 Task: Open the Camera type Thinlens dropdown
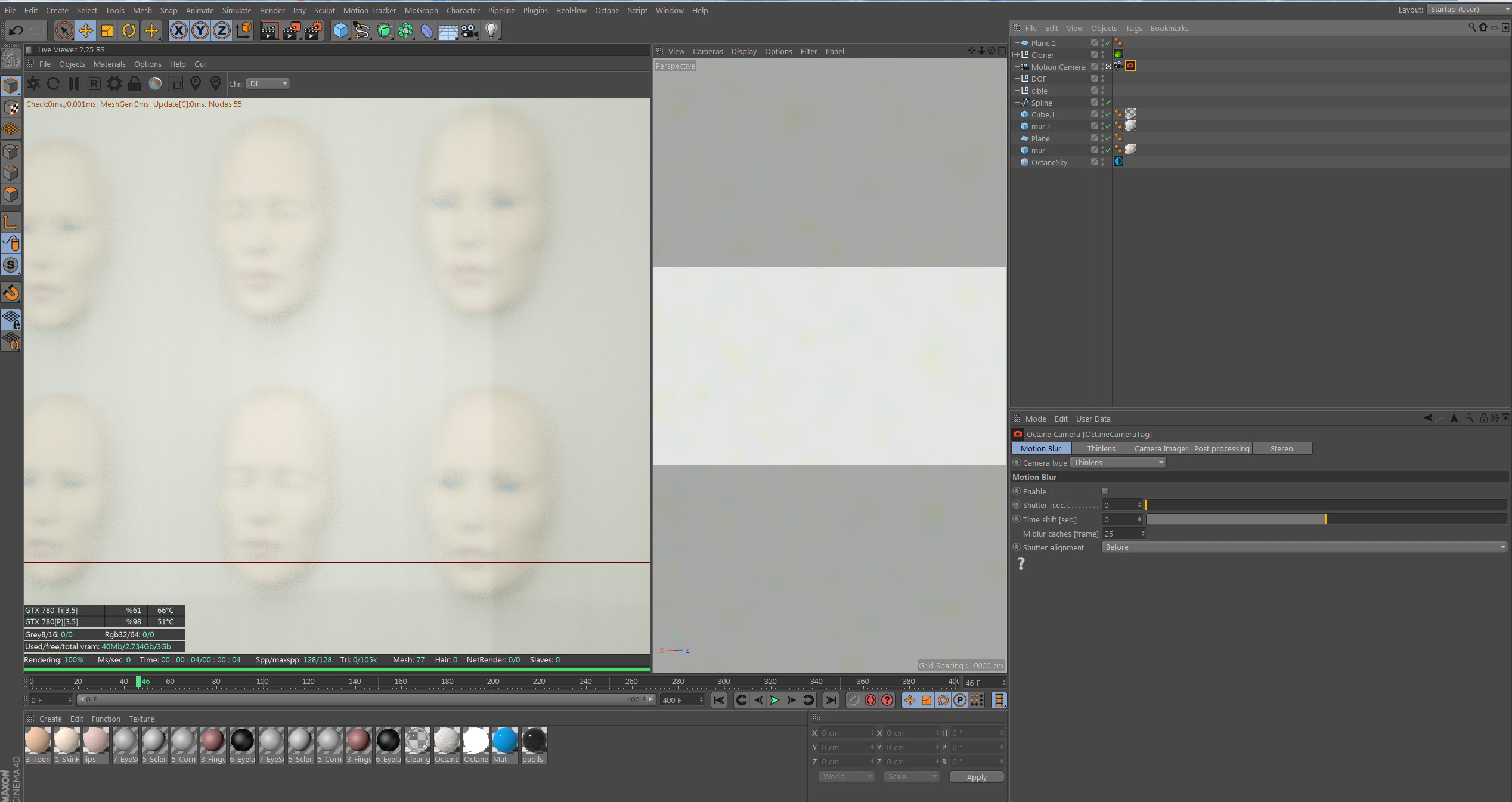pyautogui.click(x=1118, y=463)
